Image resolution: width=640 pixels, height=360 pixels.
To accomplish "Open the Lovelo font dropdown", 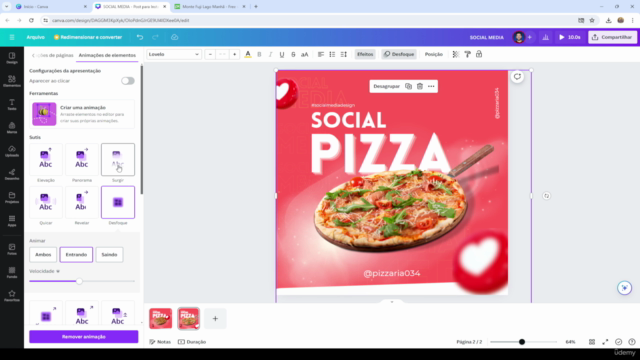I will click(174, 54).
